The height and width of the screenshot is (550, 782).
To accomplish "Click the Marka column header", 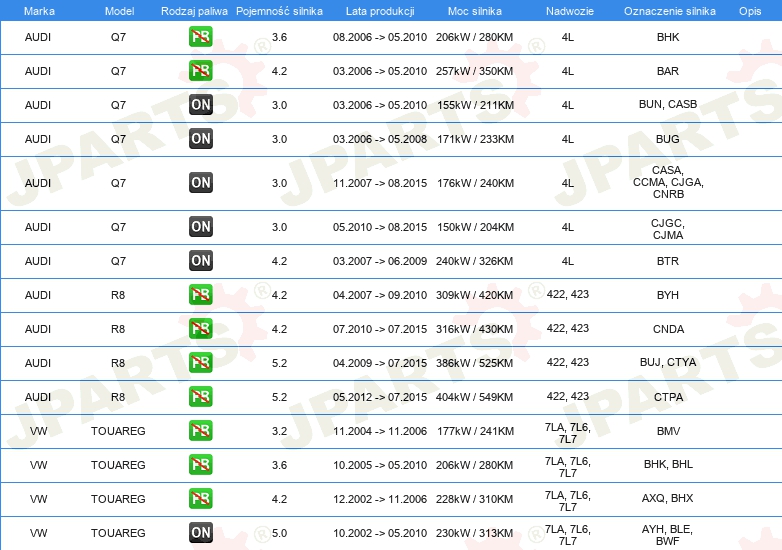I will click(39, 11).
